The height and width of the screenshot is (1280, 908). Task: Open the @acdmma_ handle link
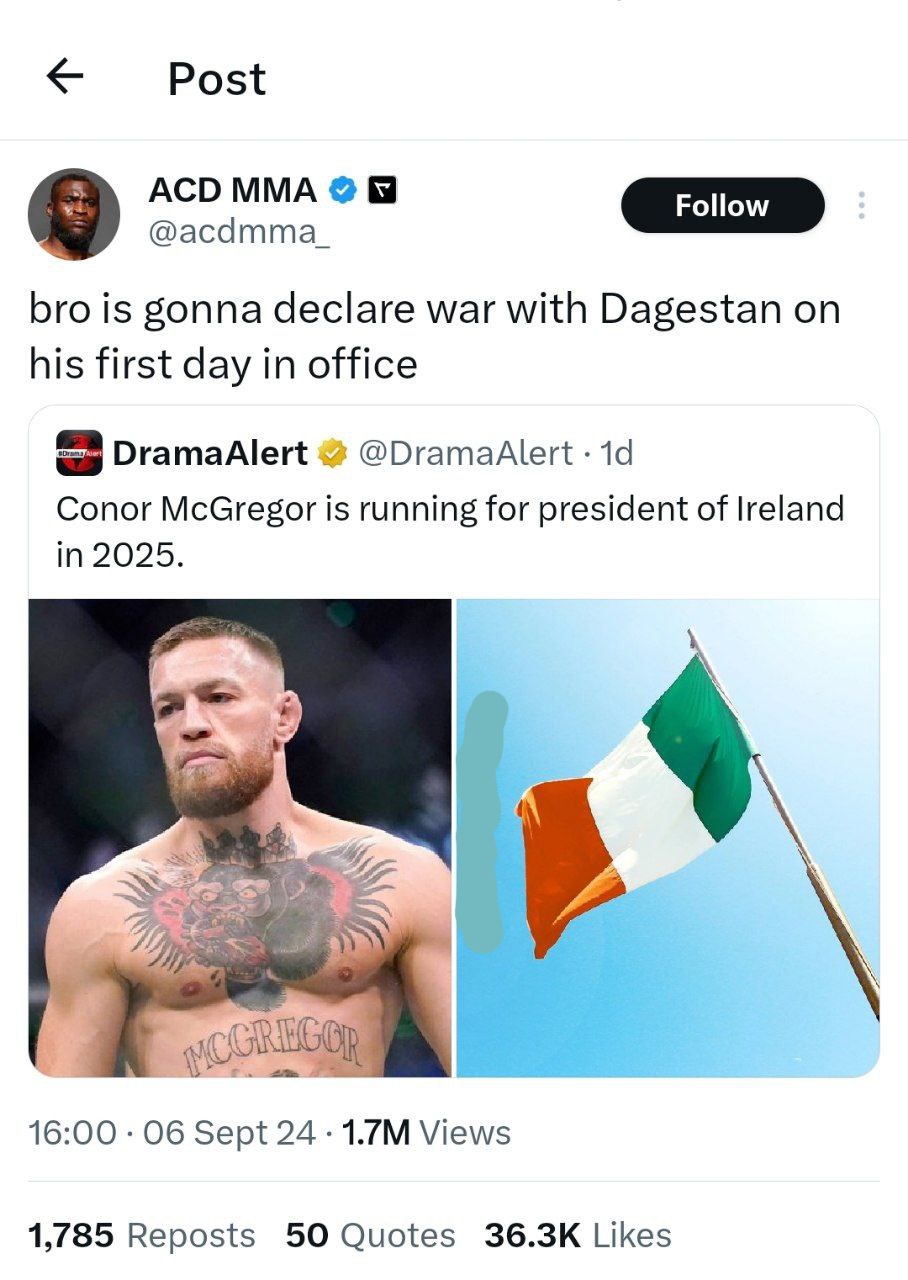click(238, 232)
